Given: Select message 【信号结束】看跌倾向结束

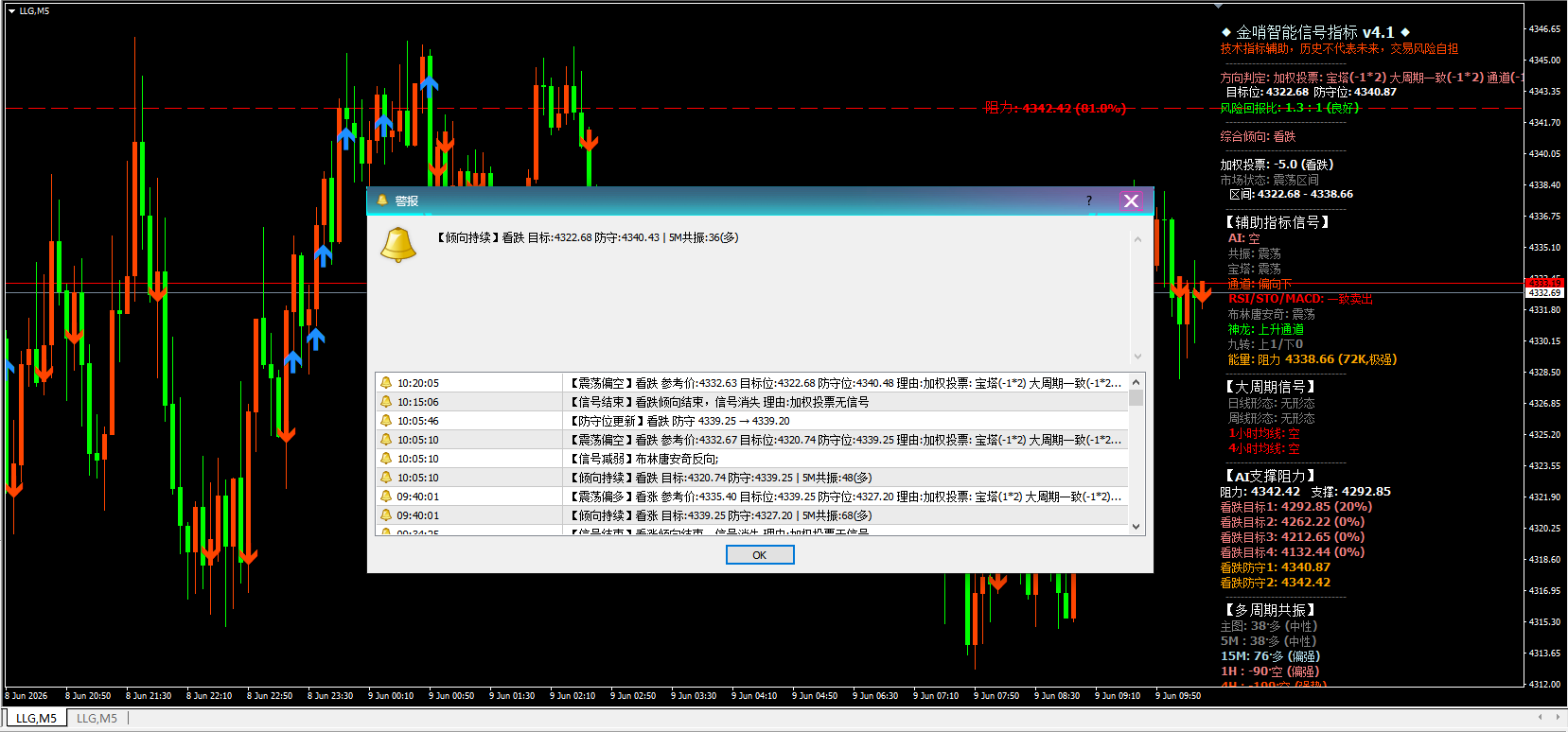Looking at the screenshot, I should point(718,402).
